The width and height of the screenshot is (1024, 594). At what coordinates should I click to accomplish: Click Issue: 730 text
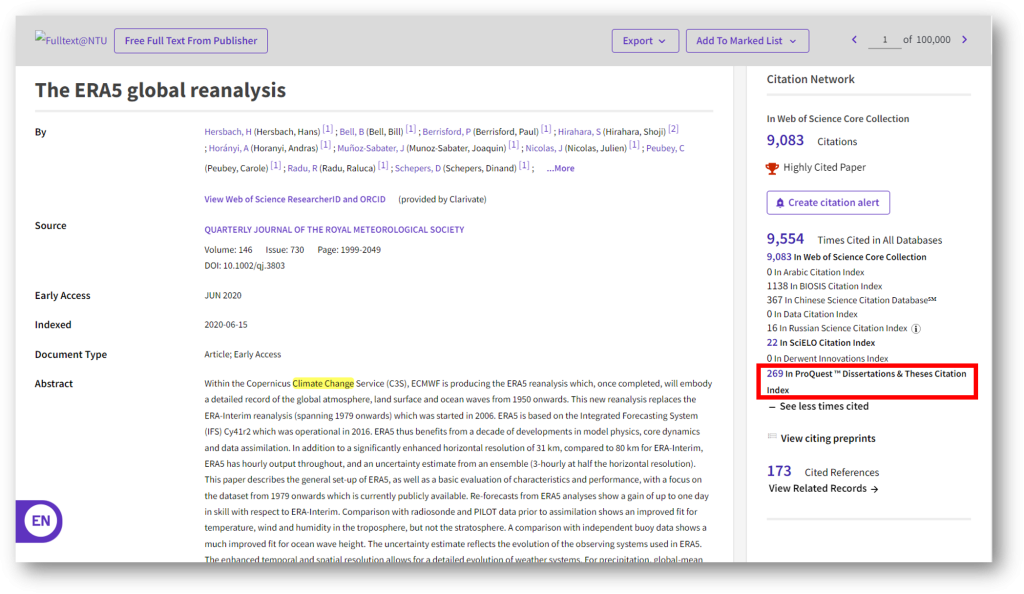point(285,249)
